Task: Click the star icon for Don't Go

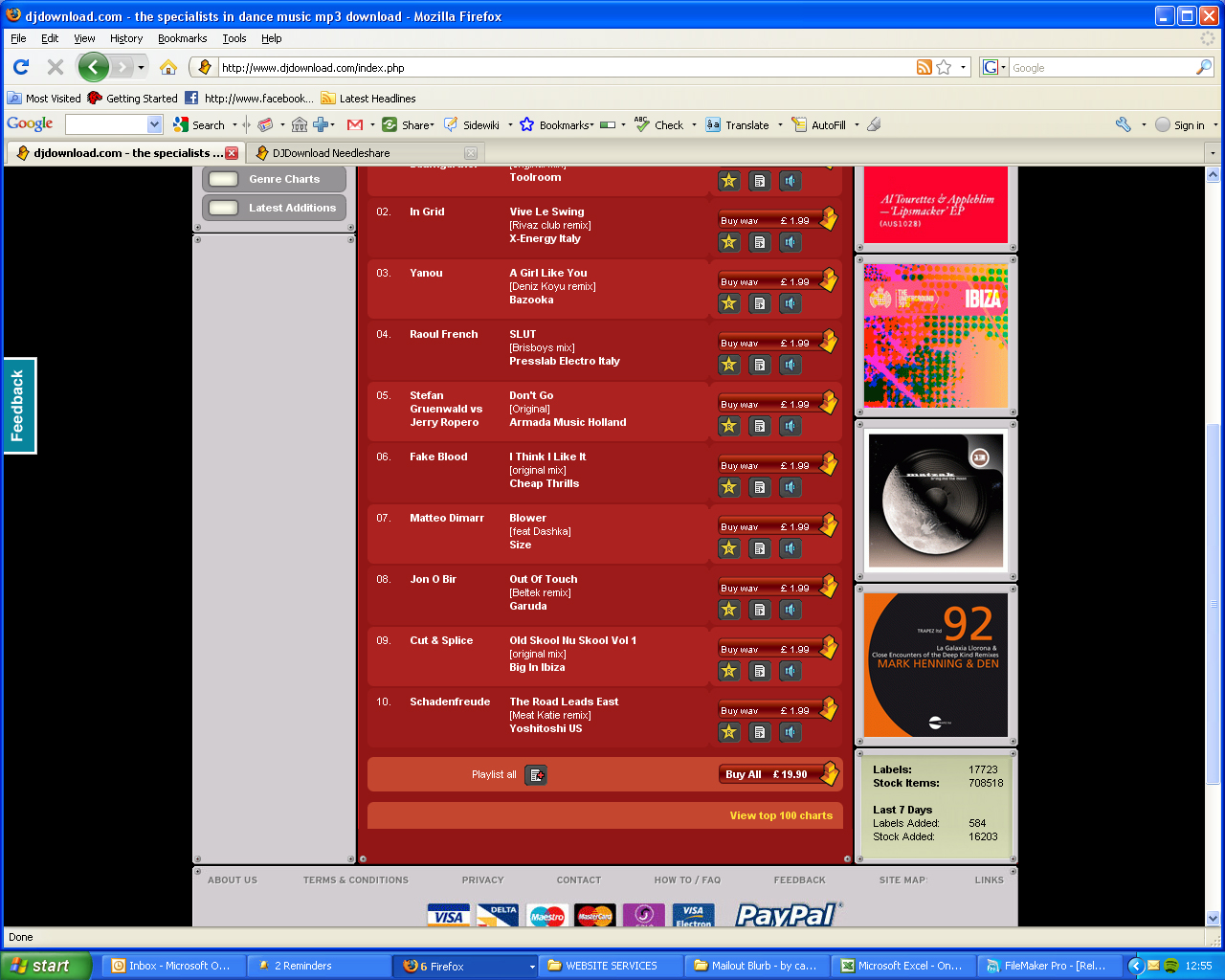Action: [729, 426]
